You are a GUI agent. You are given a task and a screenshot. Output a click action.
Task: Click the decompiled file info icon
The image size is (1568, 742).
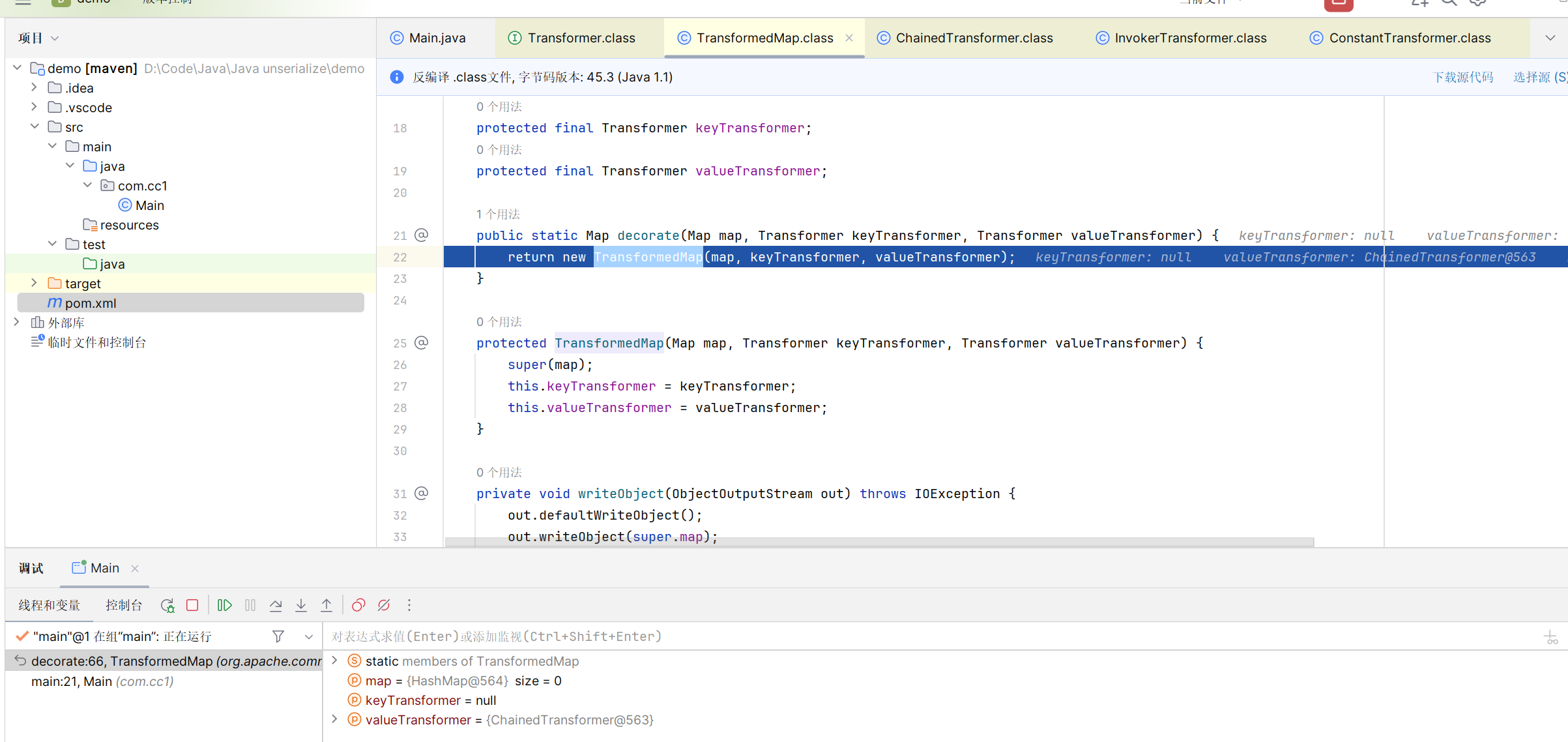[x=396, y=77]
